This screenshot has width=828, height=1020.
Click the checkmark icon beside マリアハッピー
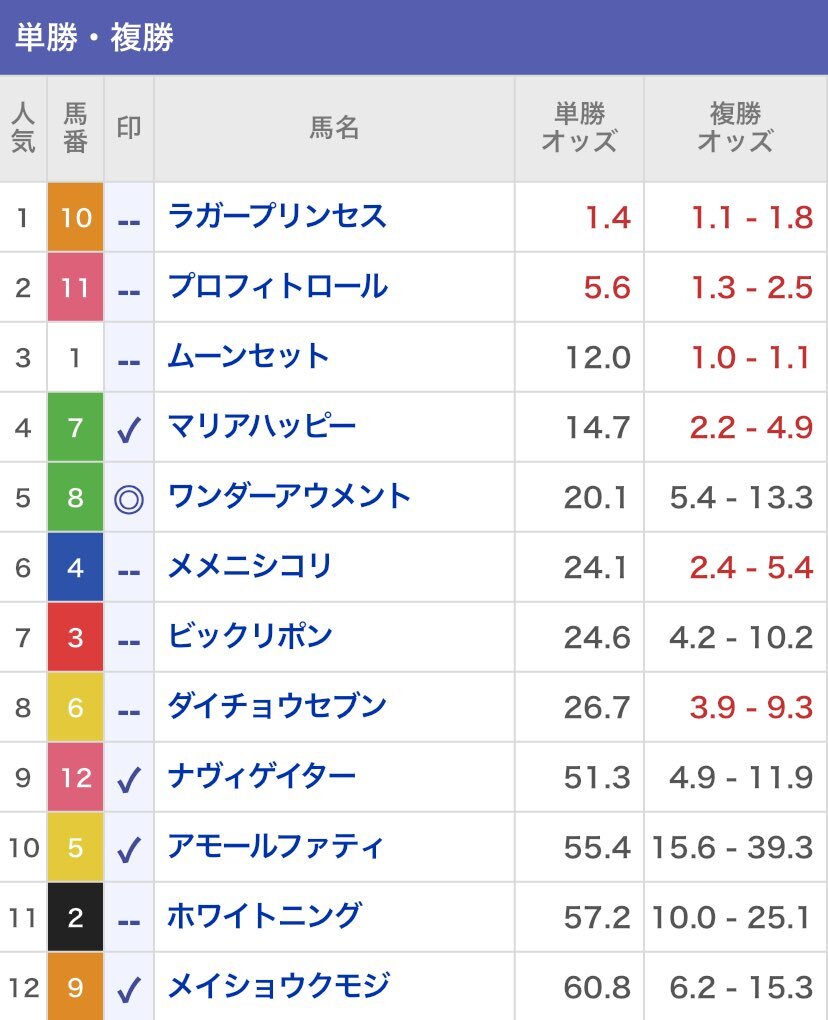(129, 429)
